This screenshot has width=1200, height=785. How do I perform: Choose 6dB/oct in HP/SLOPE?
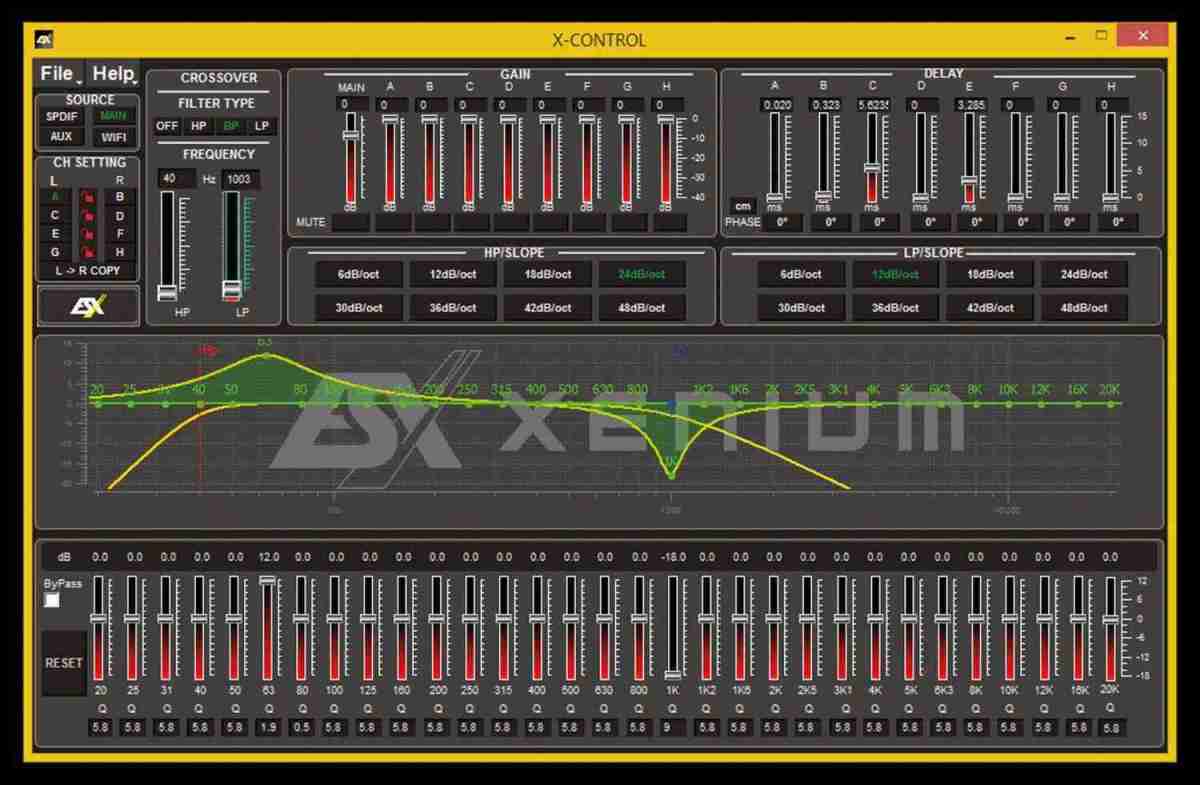(360, 274)
